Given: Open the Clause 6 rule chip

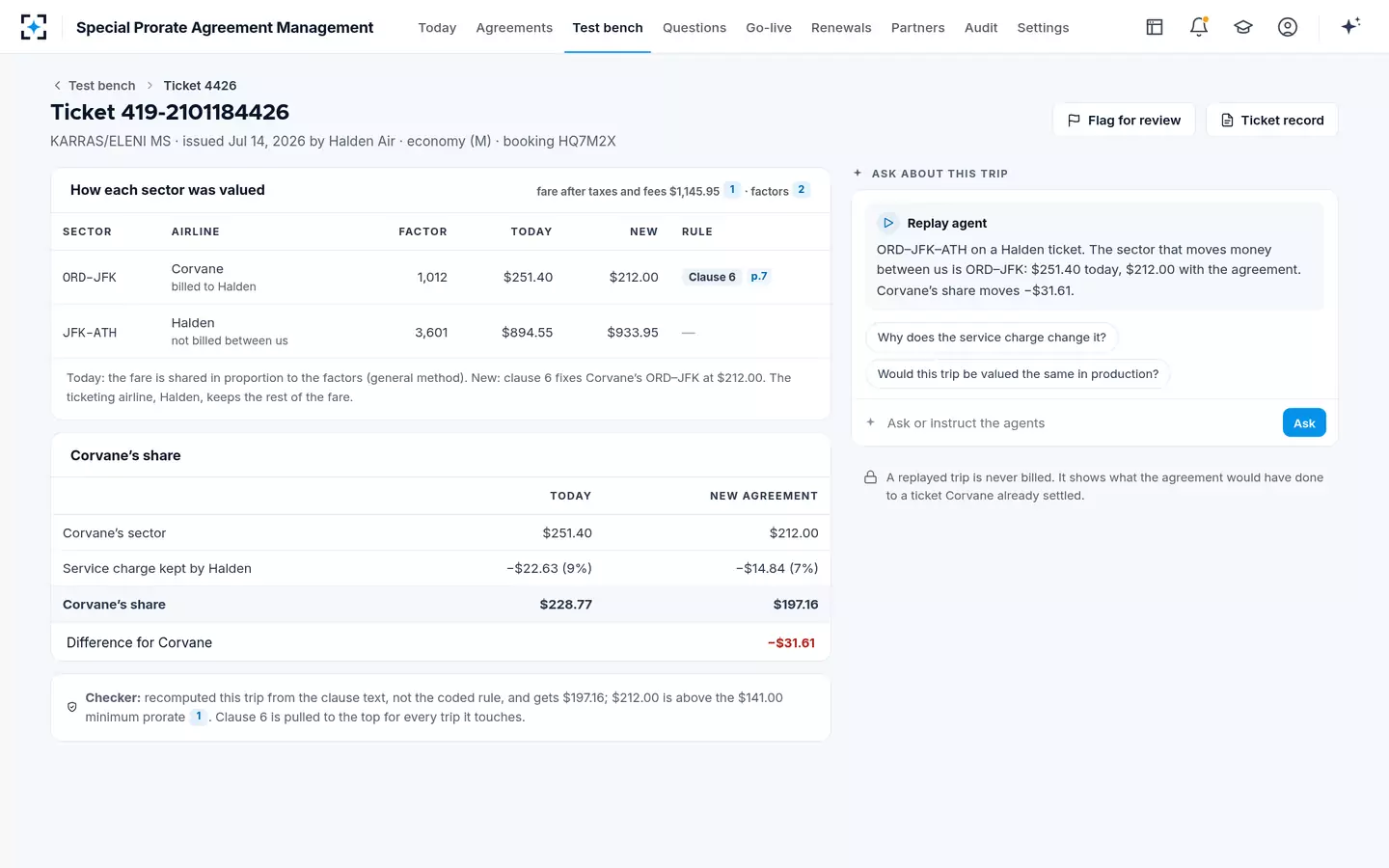Looking at the screenshot, I should (x=712, y=277).
